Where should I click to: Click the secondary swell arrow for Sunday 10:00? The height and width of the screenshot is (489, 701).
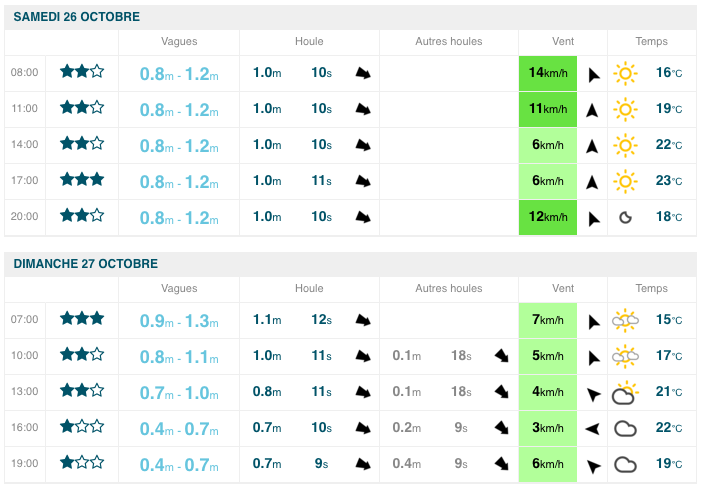pos(501,356)
